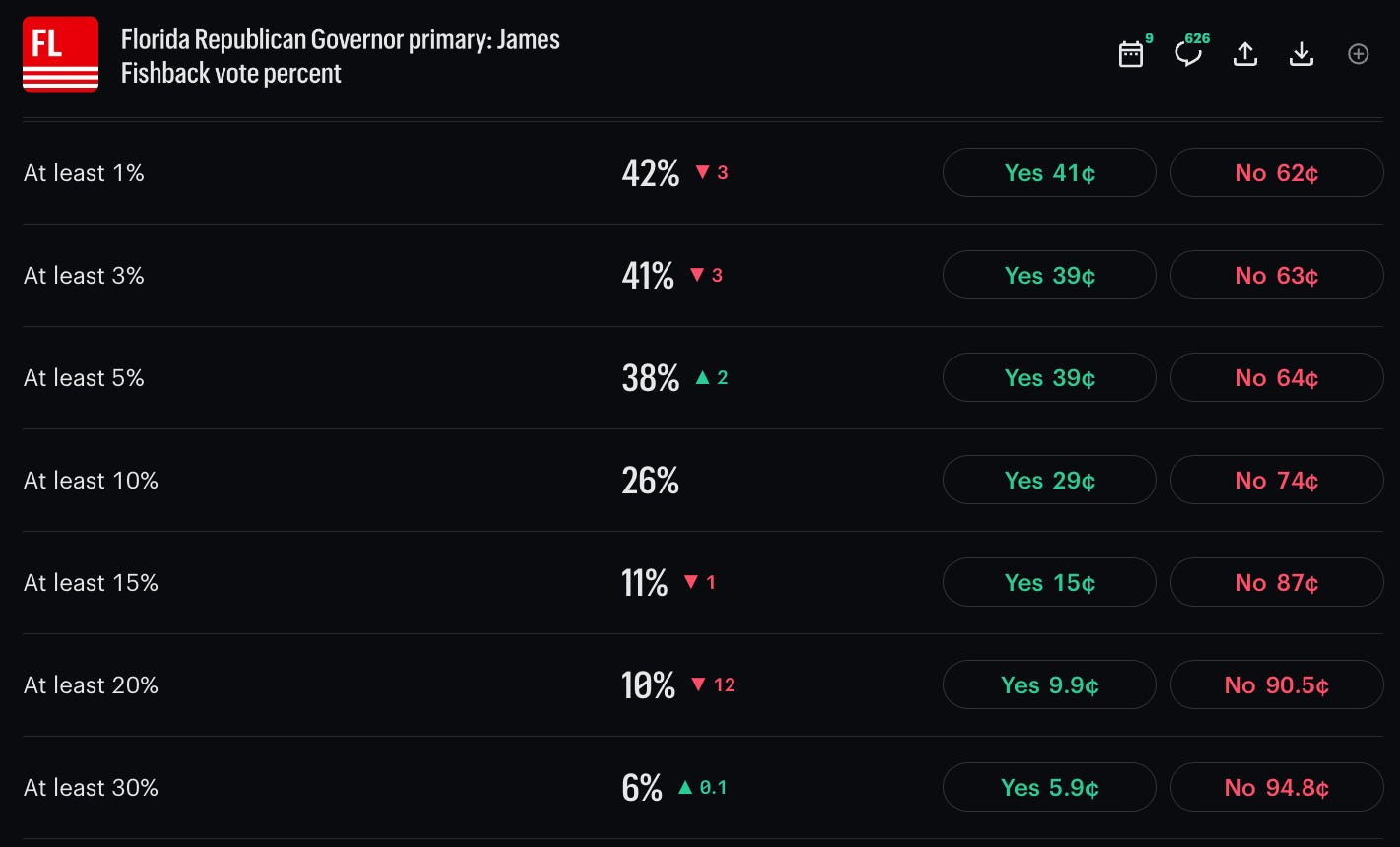This screenshot has width=1400, height=847.
Task: Click the 42% chance for At least 1%
Action: click(651, 173)
